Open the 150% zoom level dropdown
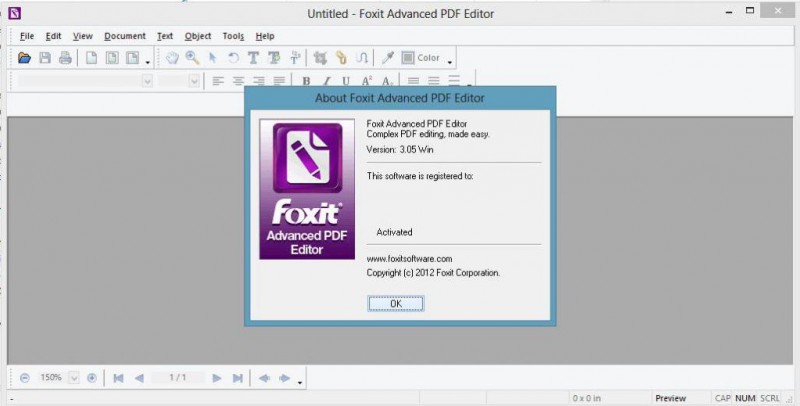This screenshot has height=406, width=800. (x=74, y=378)
